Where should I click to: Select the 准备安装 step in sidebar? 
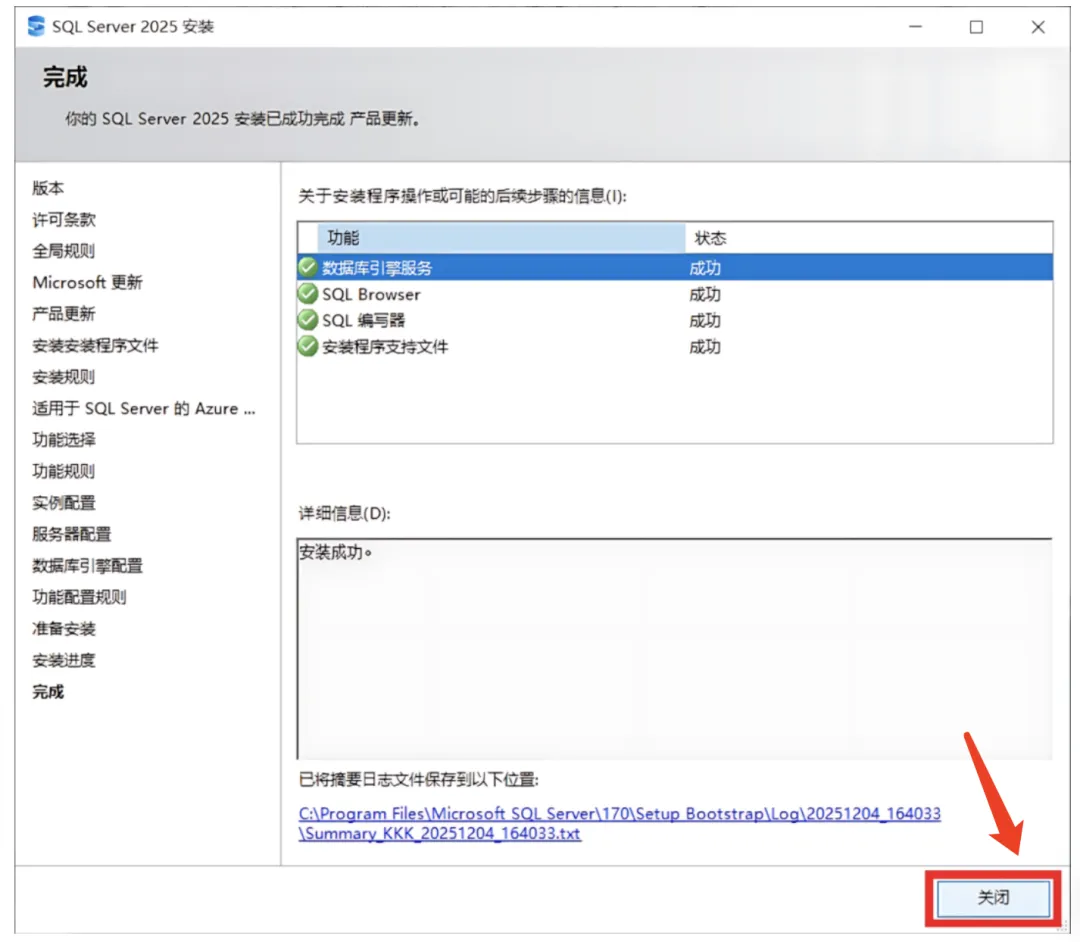pyautogui.click(x=64, y=629)
